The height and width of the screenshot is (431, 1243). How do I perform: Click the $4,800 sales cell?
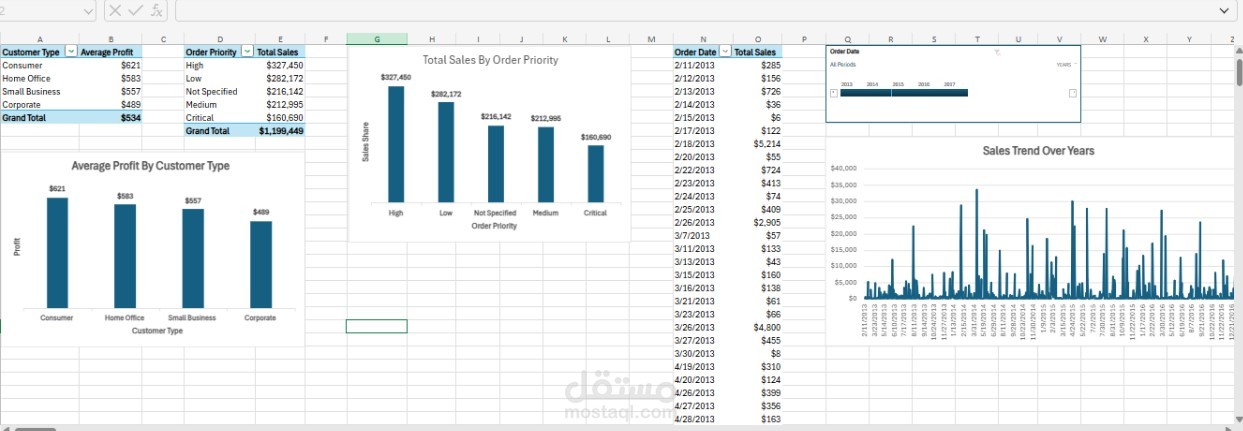coord(756,327)
